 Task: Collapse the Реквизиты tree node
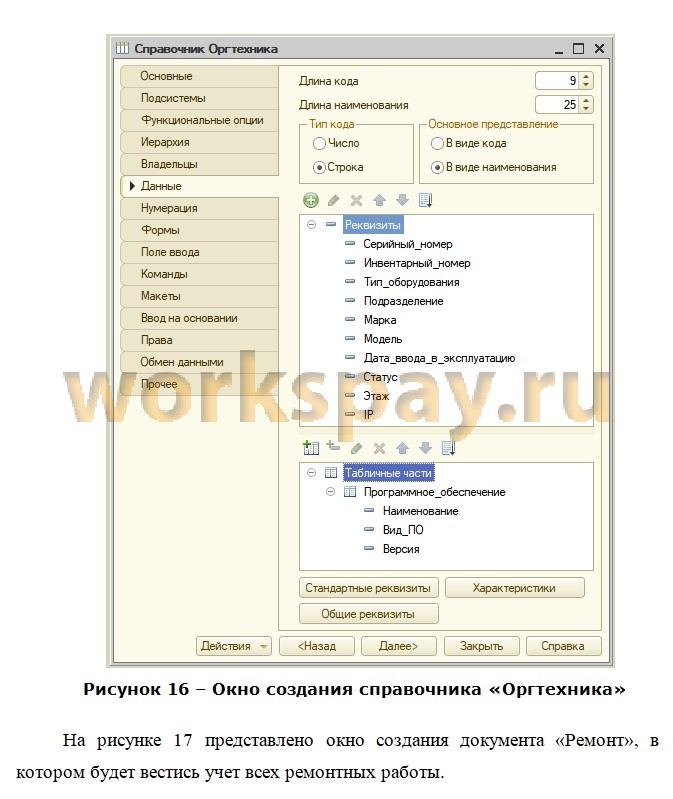tap(312, 225)
